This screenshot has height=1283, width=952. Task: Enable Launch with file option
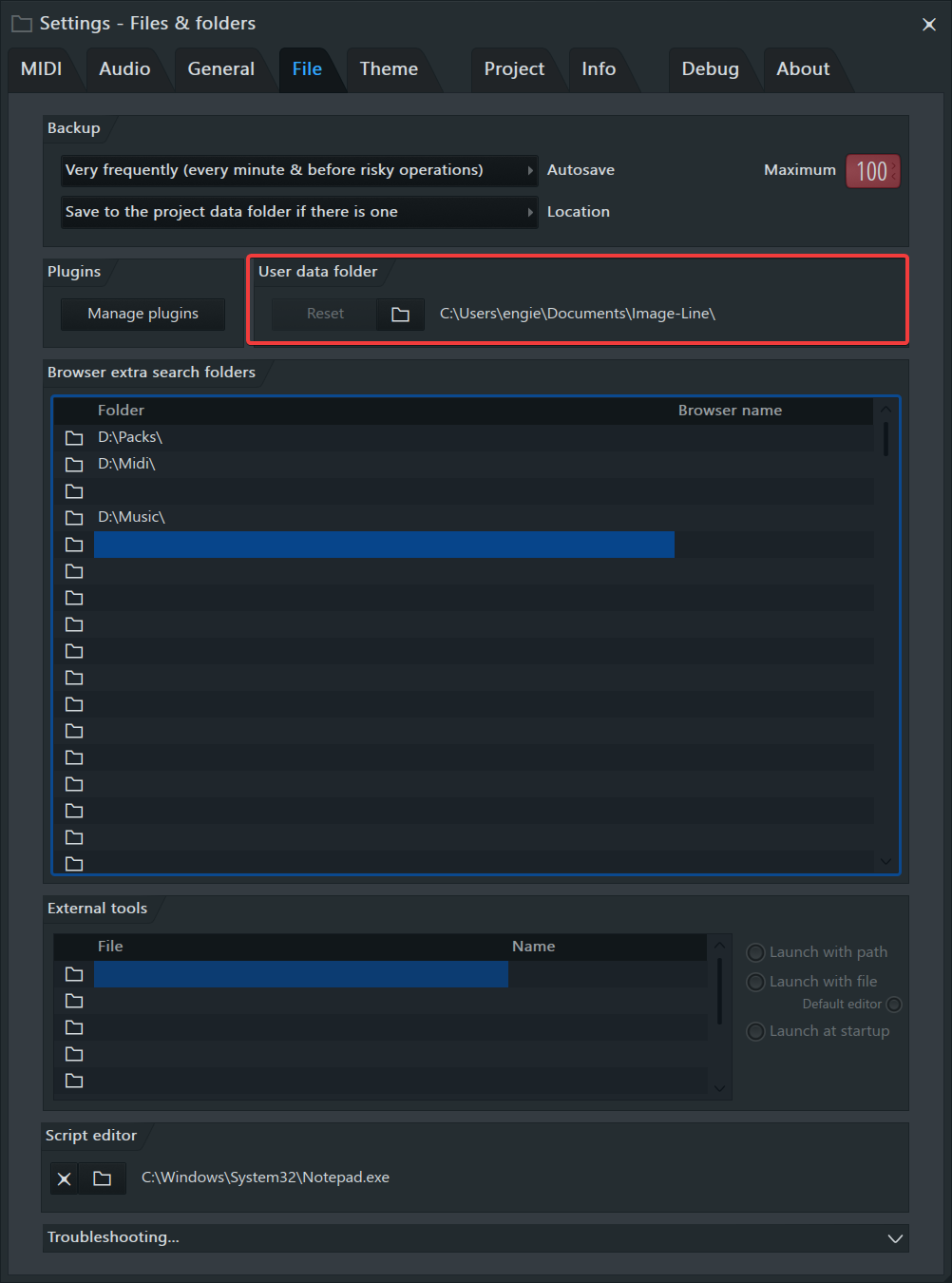(756, 982)
